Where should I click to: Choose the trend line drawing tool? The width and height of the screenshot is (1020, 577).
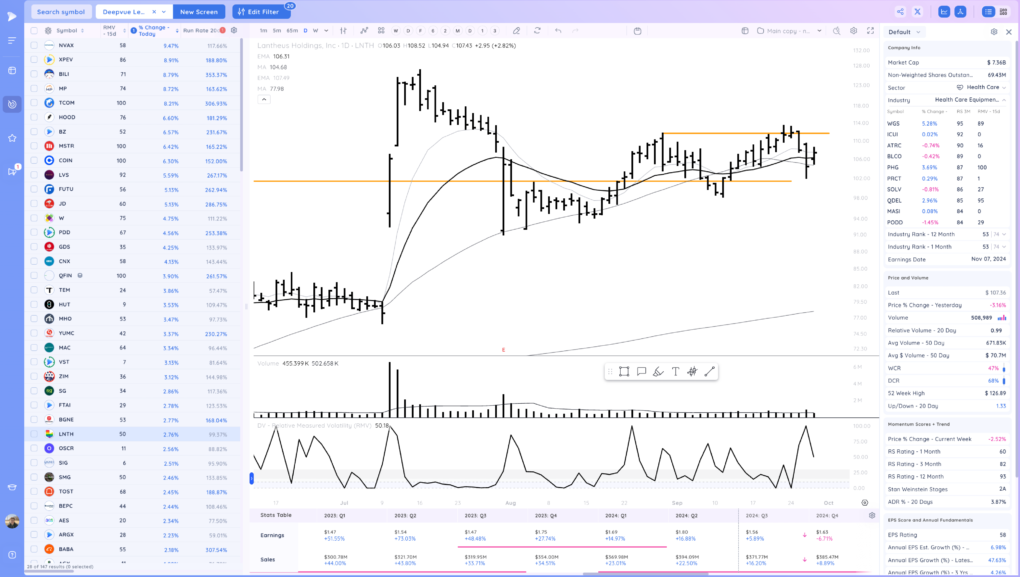point(710,371)
